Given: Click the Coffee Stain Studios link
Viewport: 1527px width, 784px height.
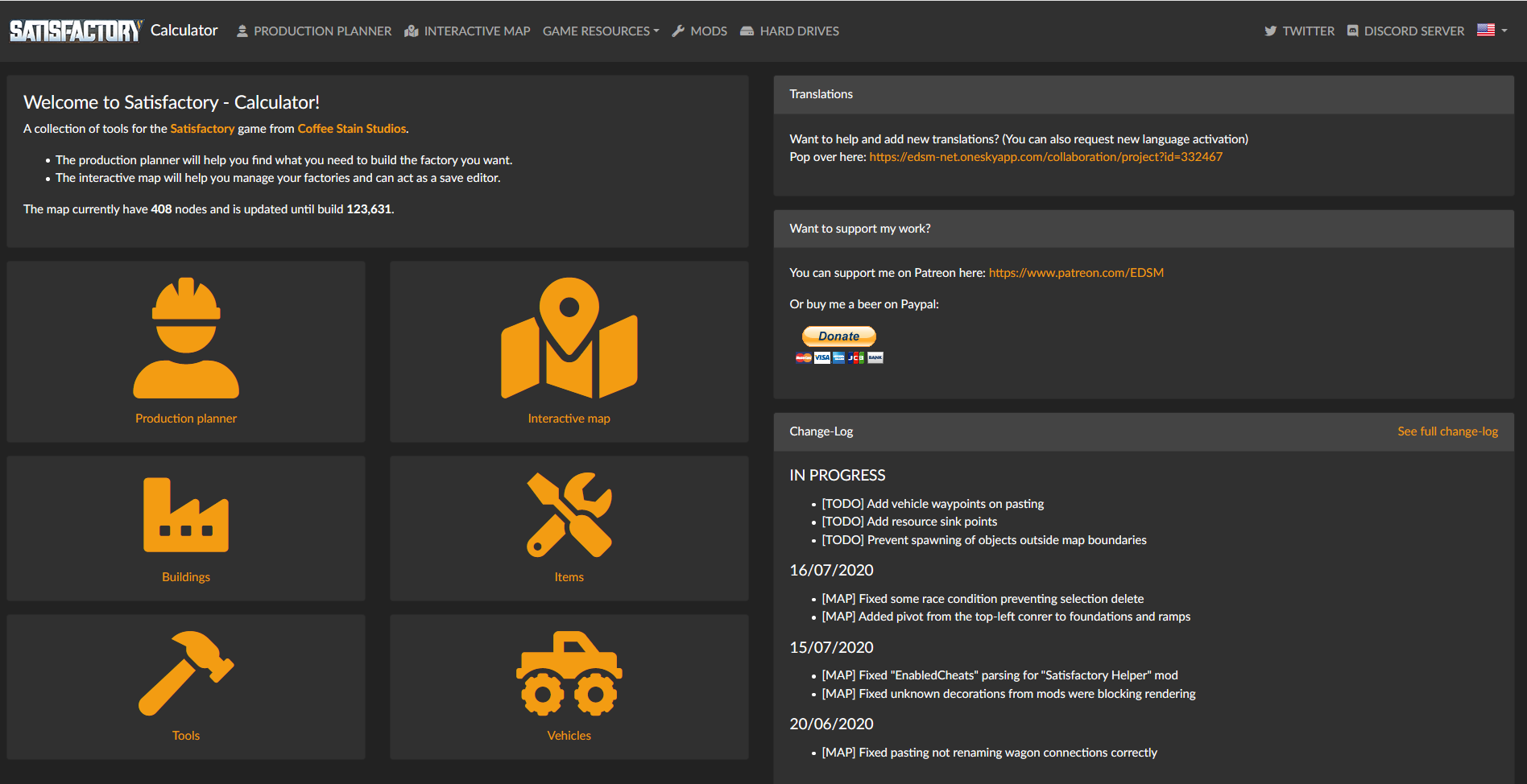Looking at the screenshot, I should coord(352,129).
